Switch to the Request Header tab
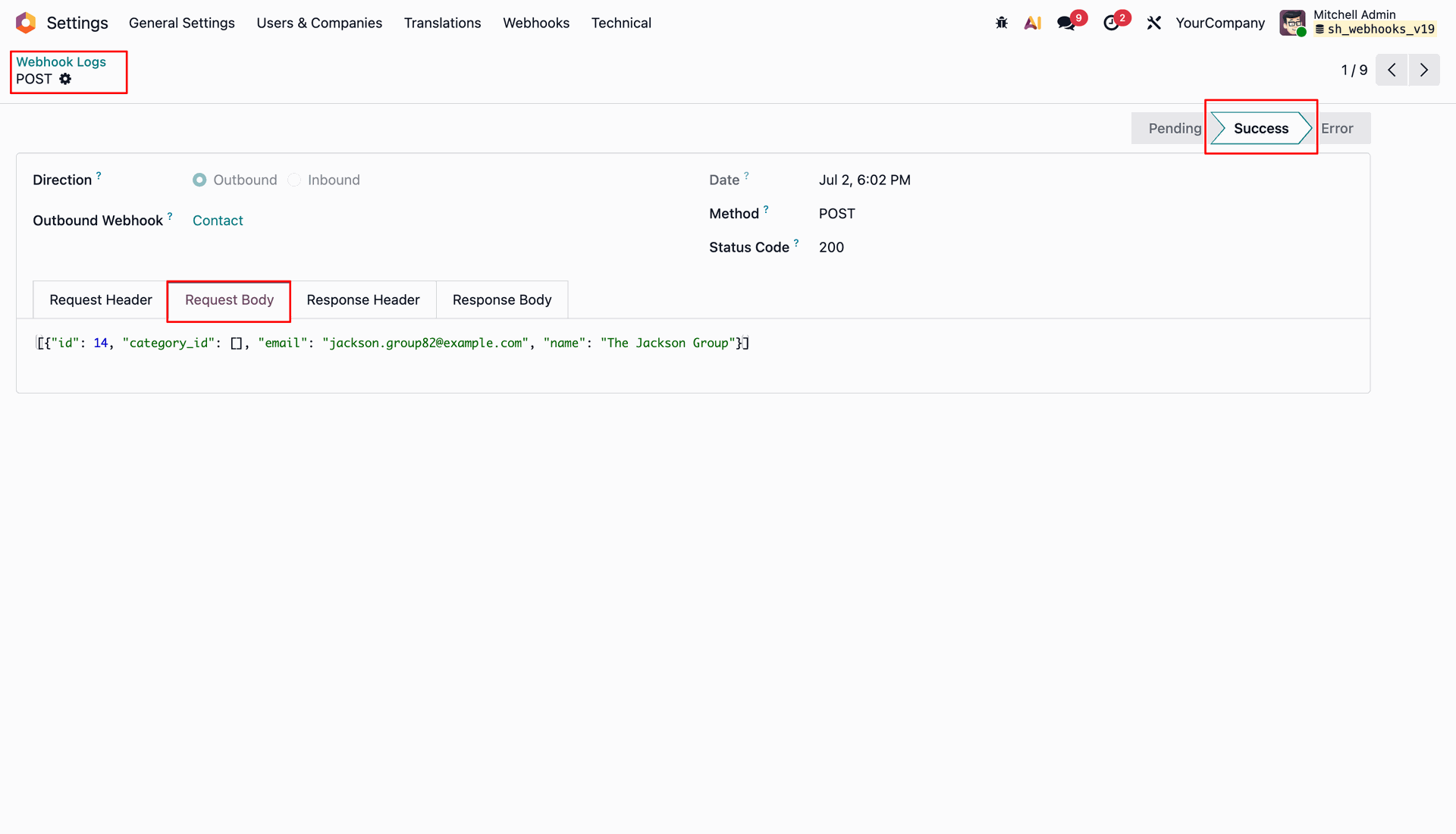The image size is (1456, 834). [101, 299]
